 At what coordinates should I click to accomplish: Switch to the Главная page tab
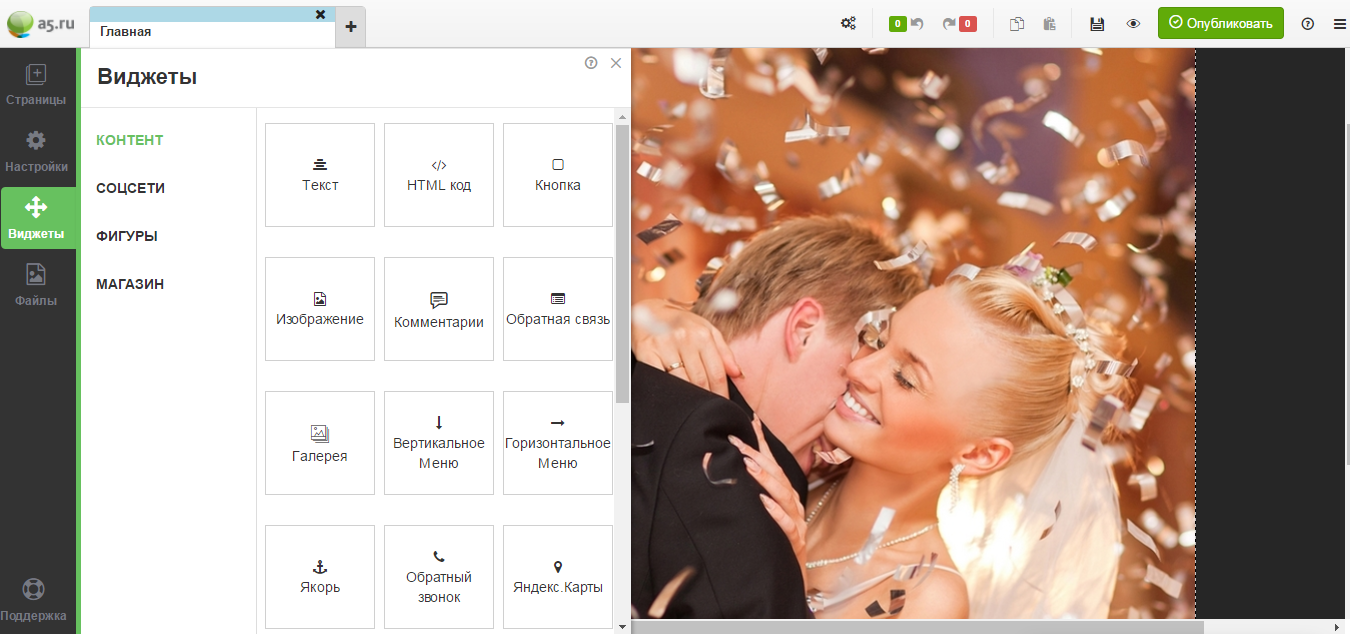(212, 32)
